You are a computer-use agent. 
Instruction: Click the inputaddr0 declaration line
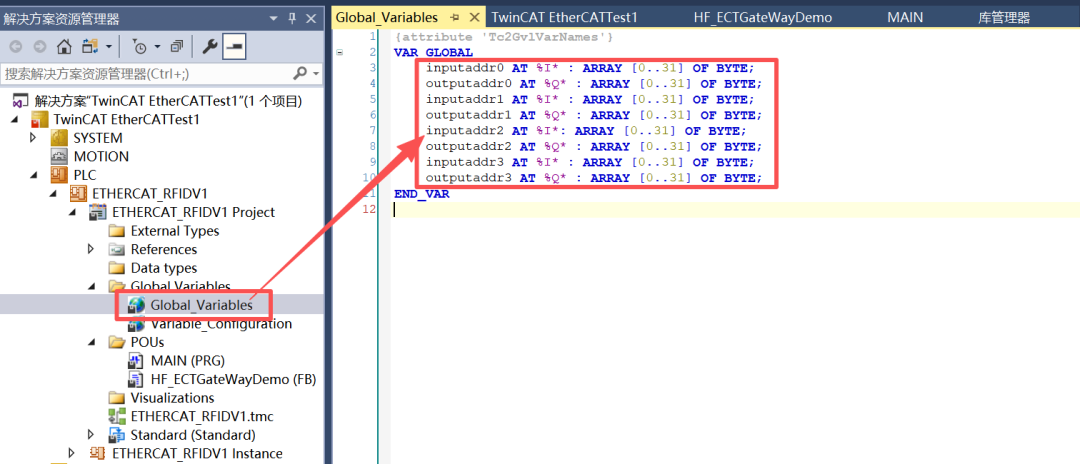[590, 67]
